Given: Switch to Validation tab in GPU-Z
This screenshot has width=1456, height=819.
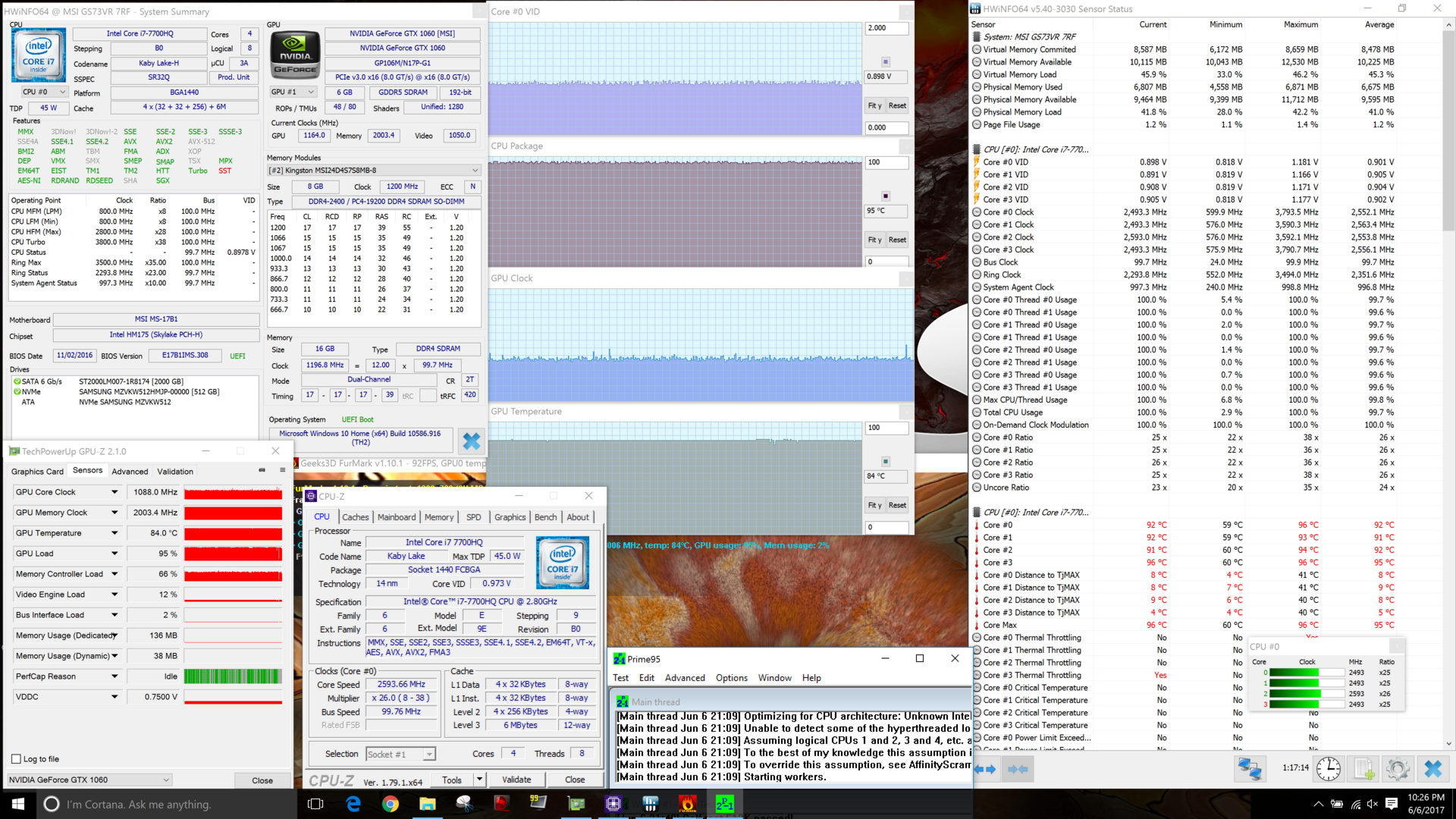Looking at the screenshot, I should [175, 471].
